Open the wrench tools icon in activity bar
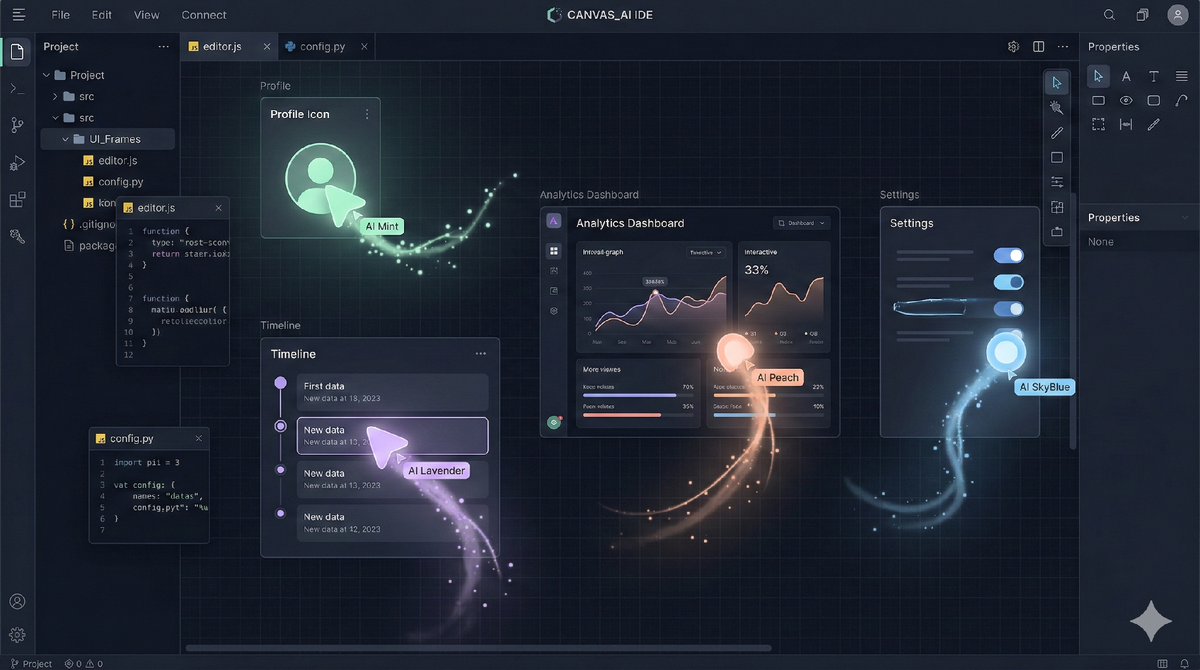The width and height of the screenshot is (1200, 670). (x=17, y=236)
